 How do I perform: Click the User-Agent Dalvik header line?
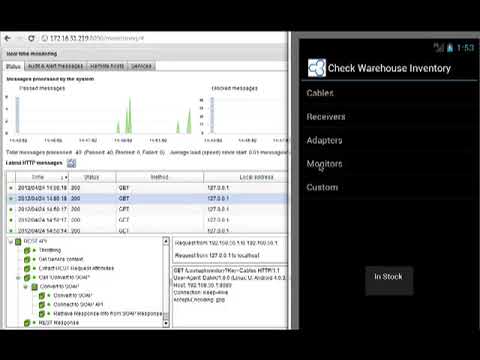[x=230, y=278]
